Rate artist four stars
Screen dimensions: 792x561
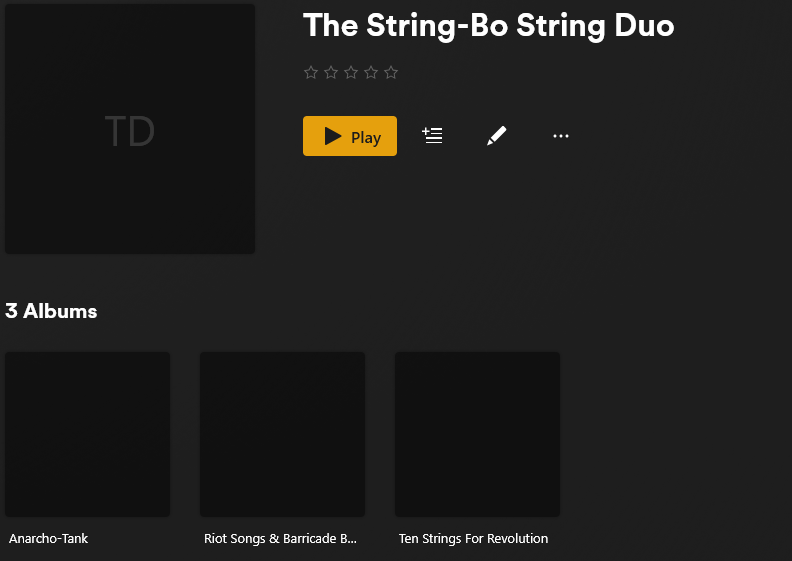[x=371, y=72]
